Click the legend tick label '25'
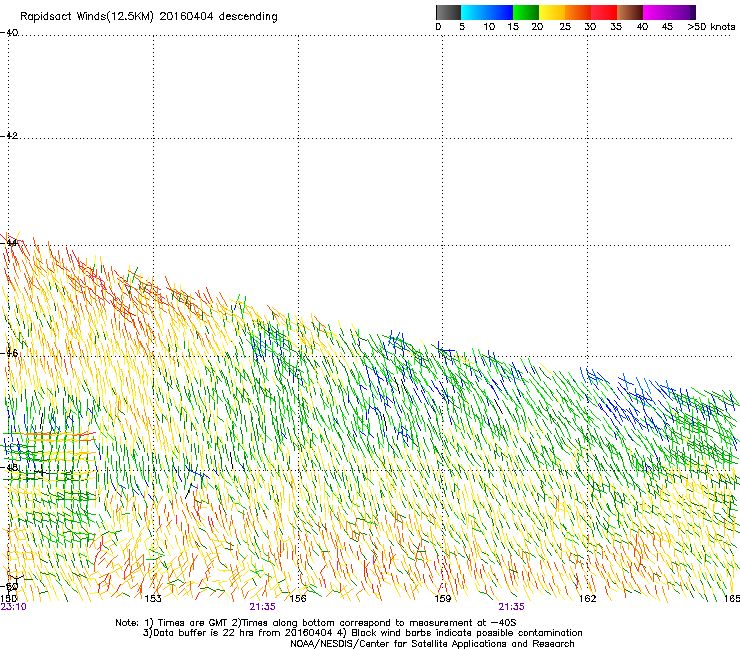740x650 pixels. [565, 27]
